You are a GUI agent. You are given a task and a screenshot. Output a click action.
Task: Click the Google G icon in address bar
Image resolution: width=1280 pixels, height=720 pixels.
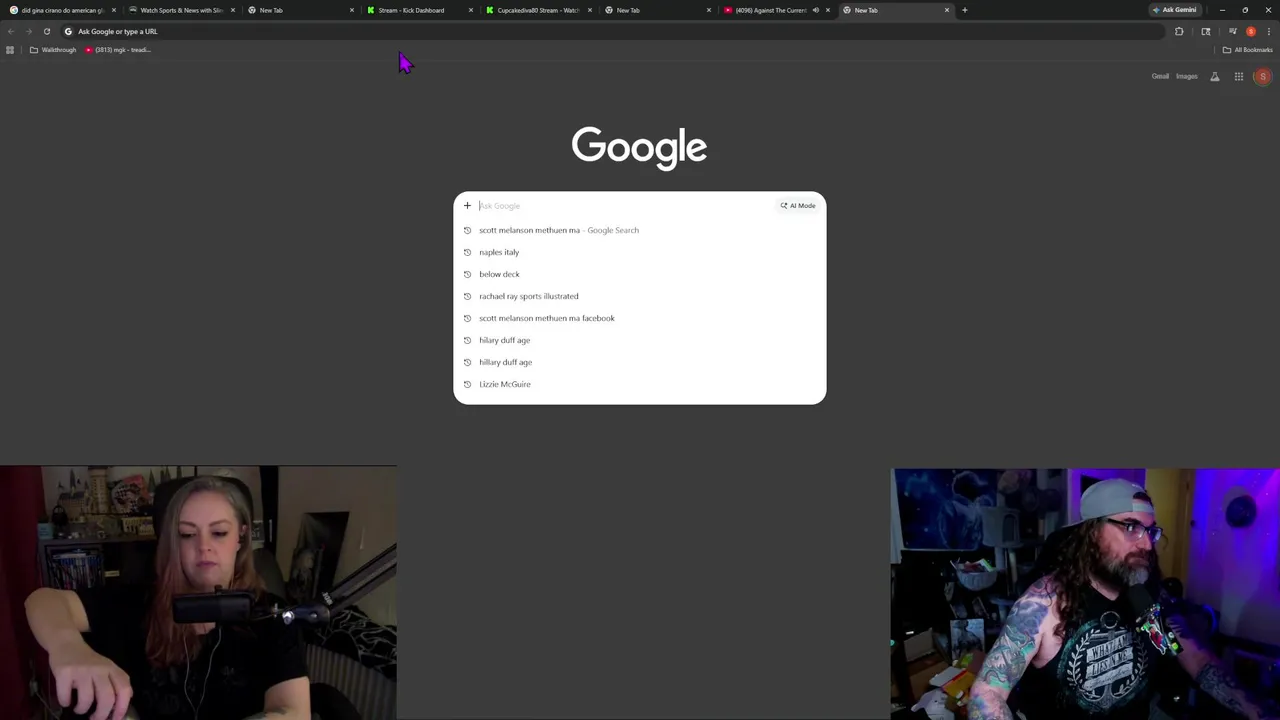pyautogui.click(x=68, y=31)
